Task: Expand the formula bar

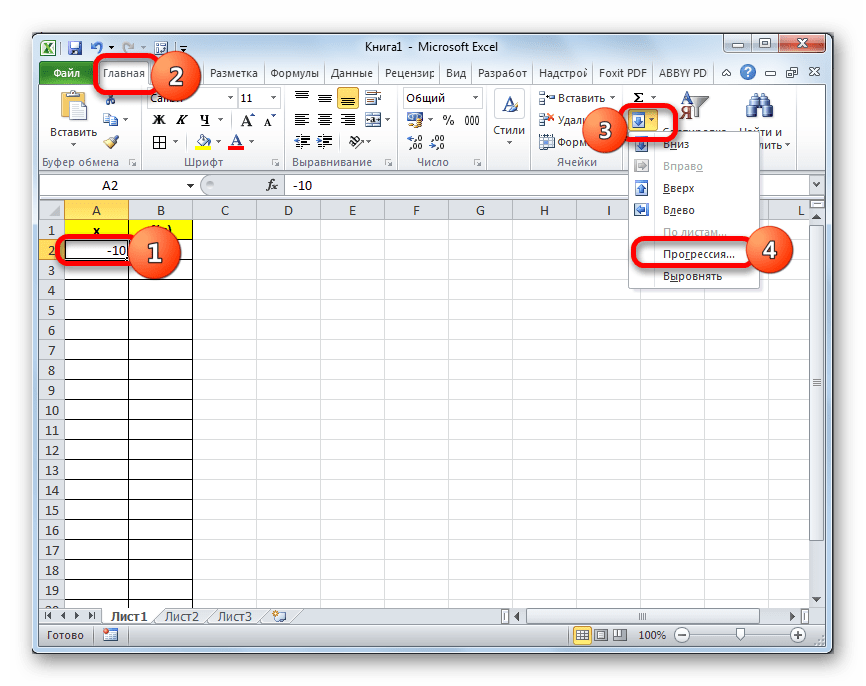Action: pos(817,185)
